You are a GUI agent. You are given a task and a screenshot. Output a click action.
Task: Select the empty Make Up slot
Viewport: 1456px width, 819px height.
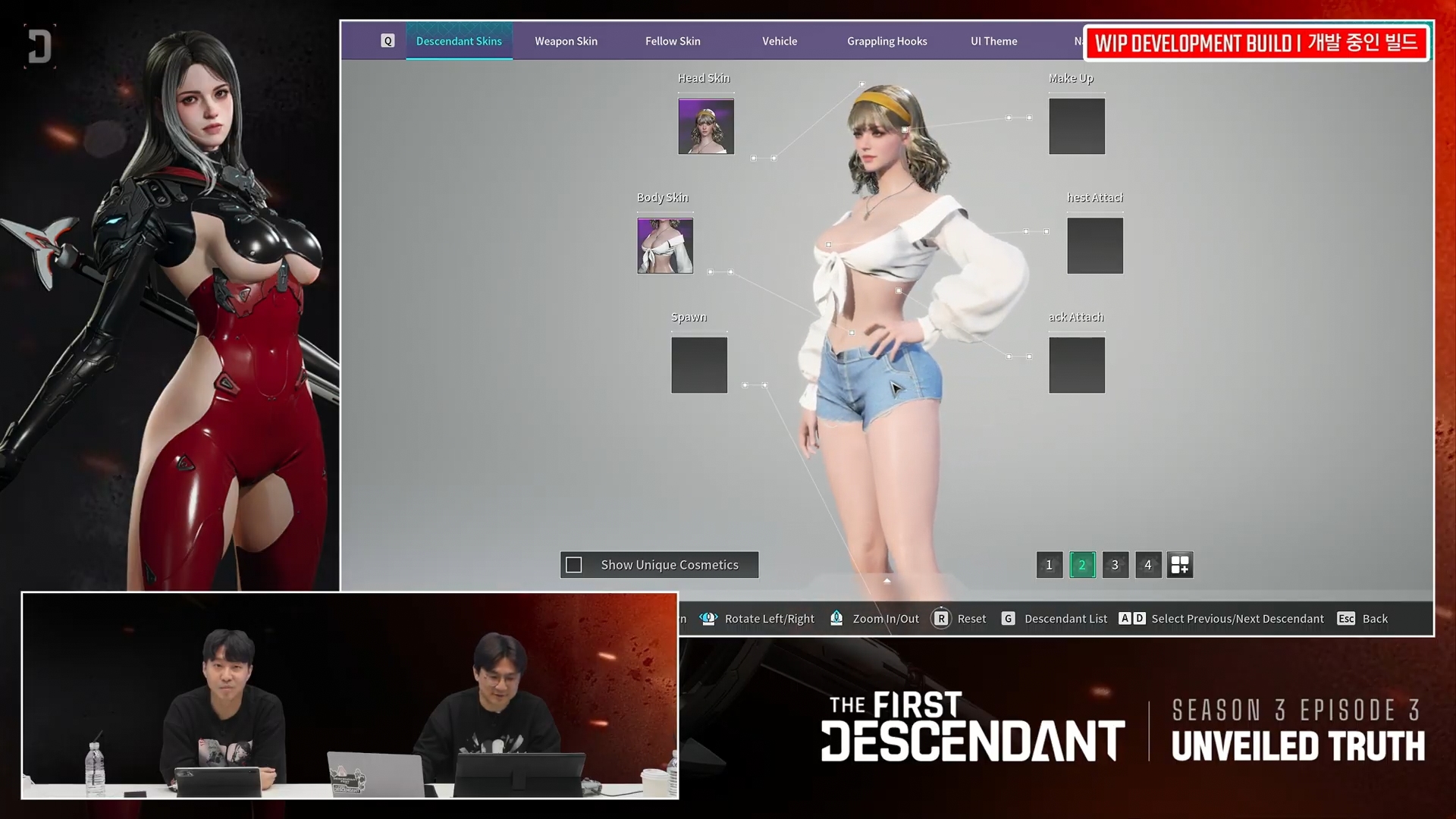click(x=1077, y=127)
